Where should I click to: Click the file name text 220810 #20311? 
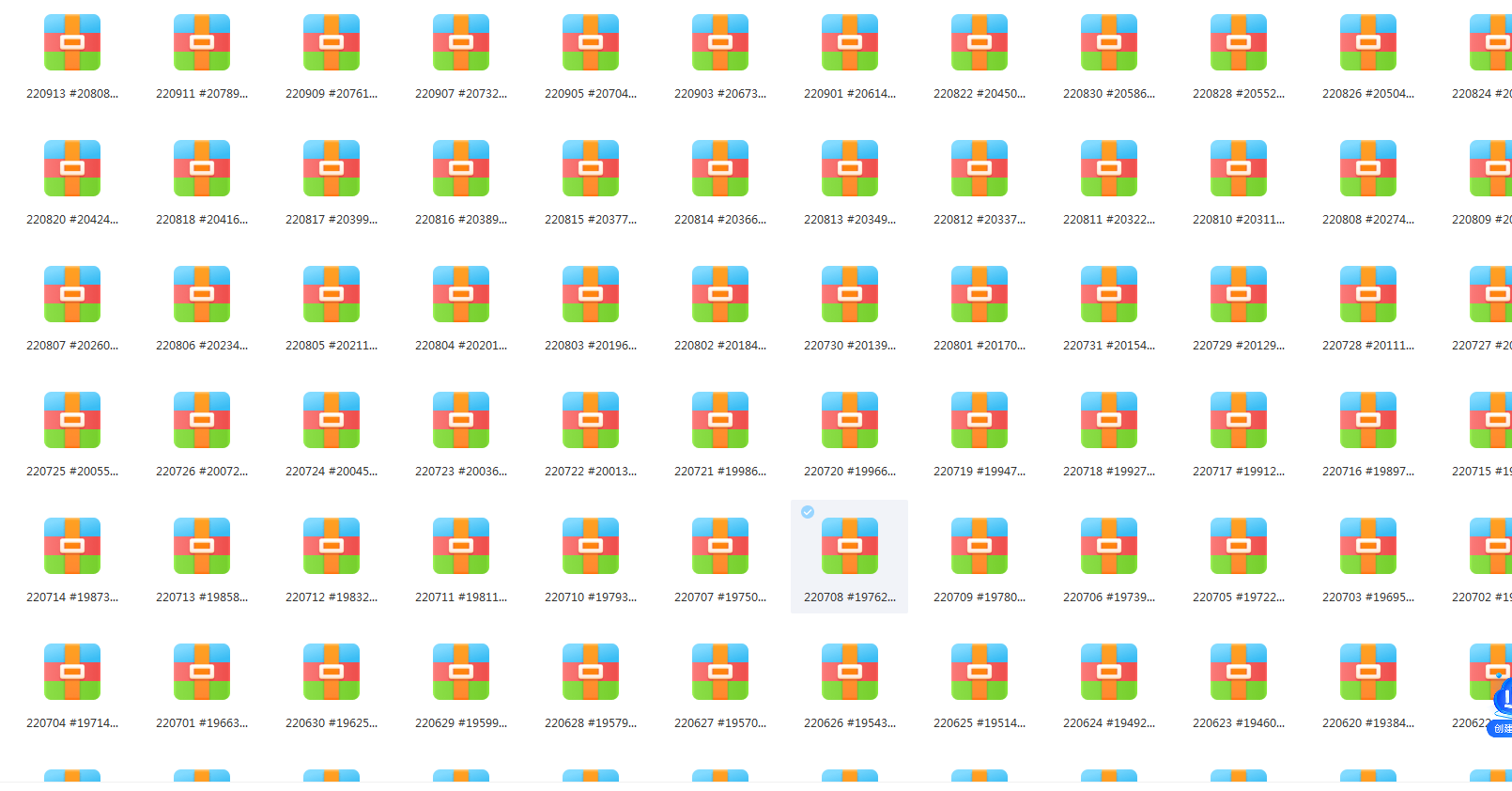pyautogui.click(x=1239, y=220)
